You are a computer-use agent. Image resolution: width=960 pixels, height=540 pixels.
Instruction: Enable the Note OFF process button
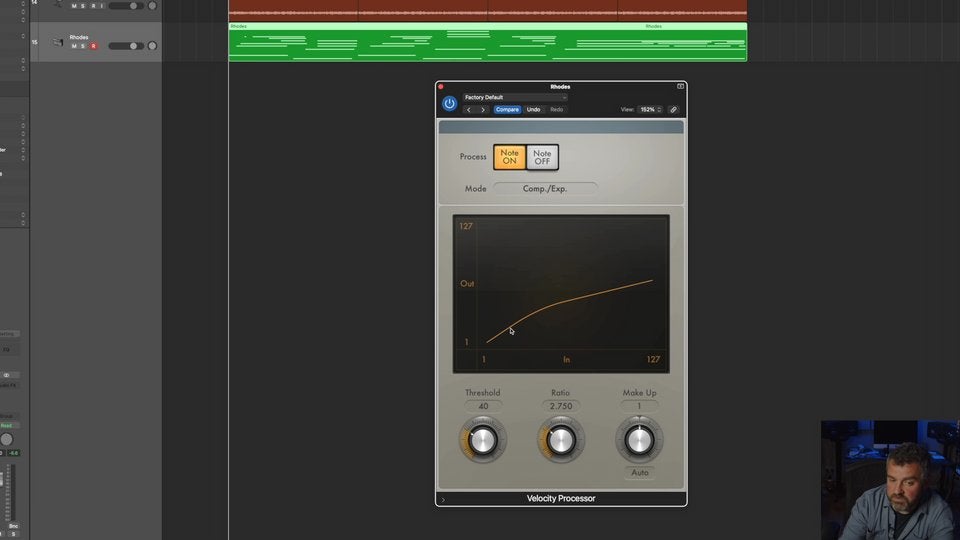(542, 157)
